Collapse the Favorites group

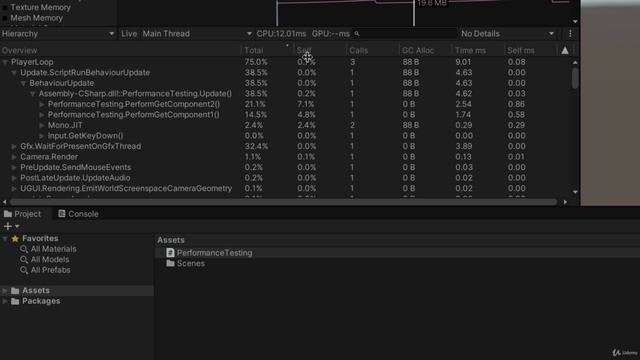(5, 238)
